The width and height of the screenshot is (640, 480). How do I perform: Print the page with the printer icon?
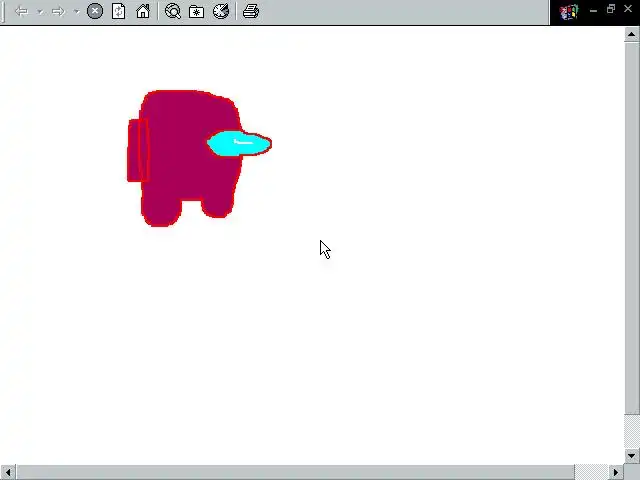[x=251, y=11]
